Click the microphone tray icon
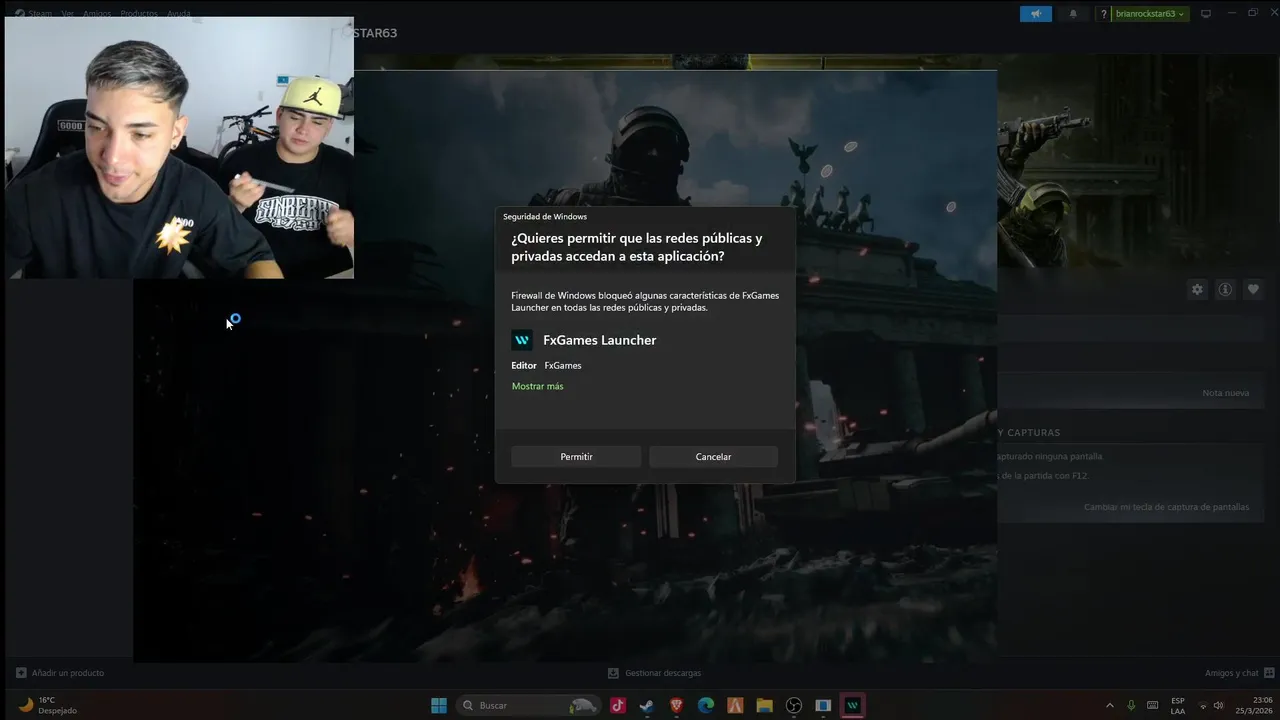Screen dimensions: 1280x720 [x=1131, y=705]
